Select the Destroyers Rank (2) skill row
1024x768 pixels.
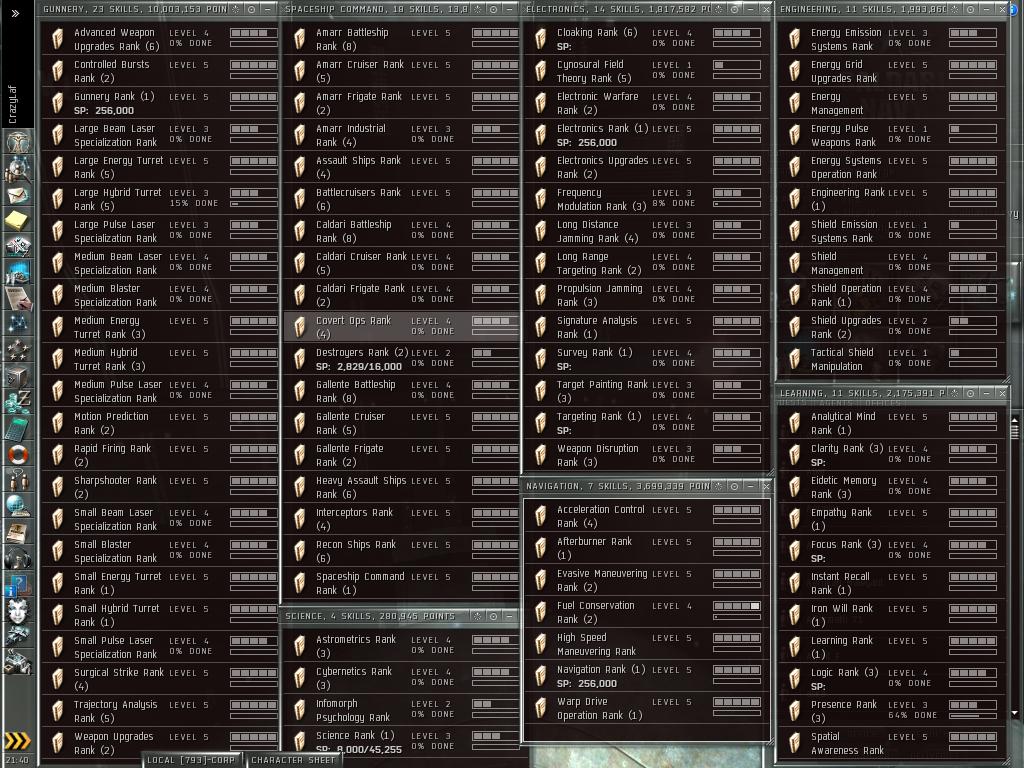click(402, 359)
